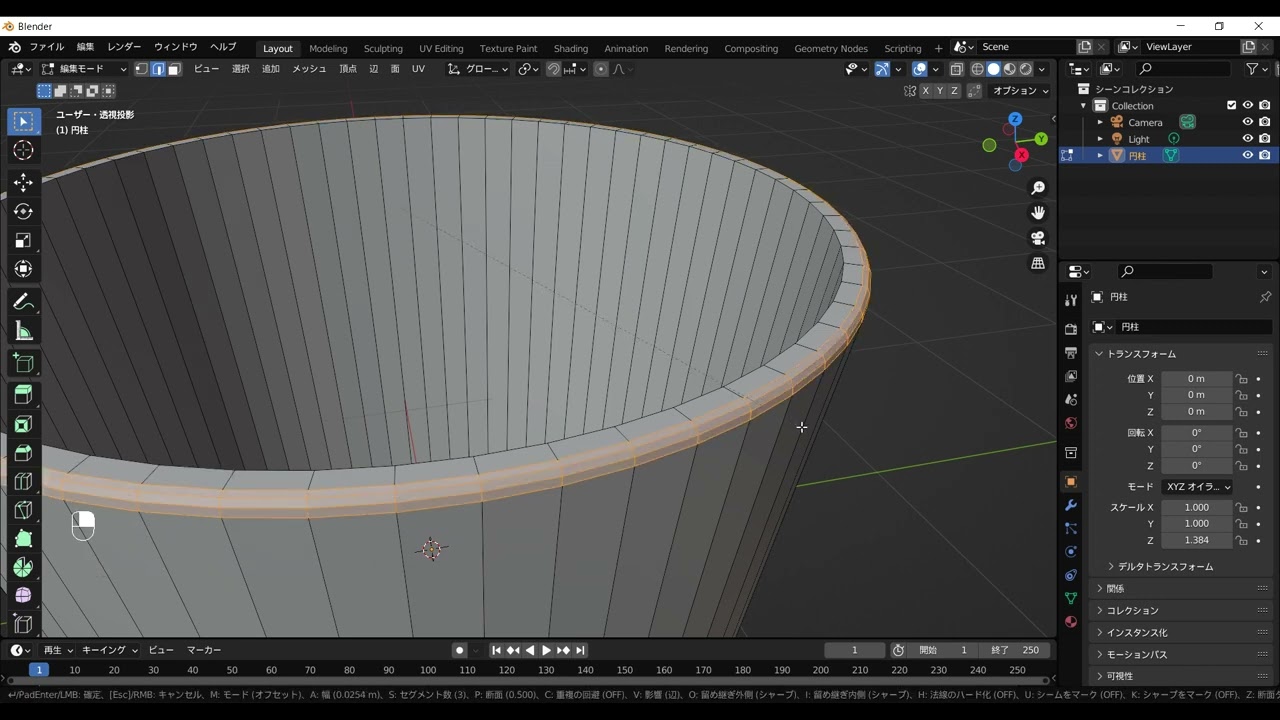This screenshot has height=720, width=1280.
Task: Toggle X-ray display in viewport header
Action: coord(957,69)
